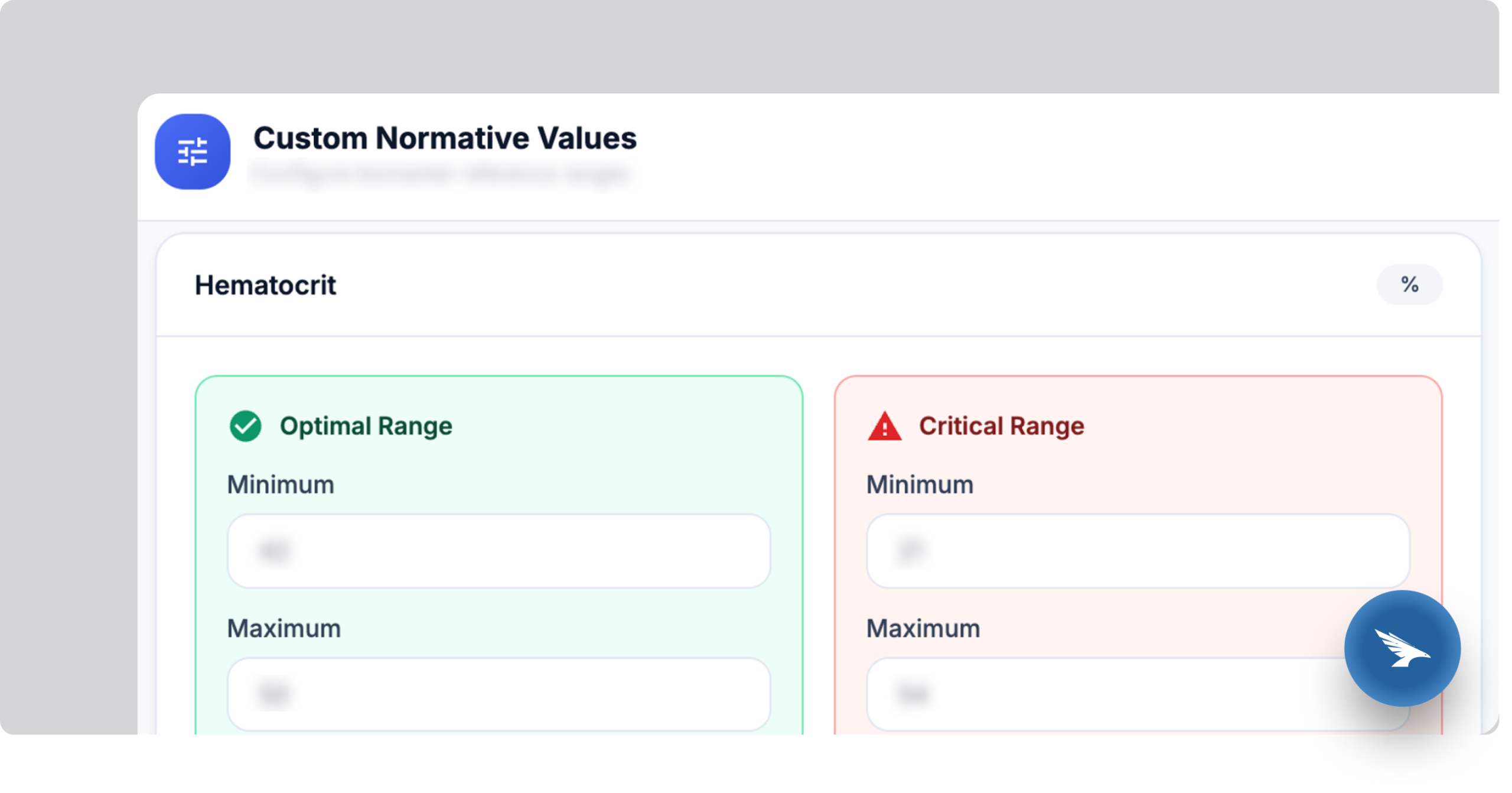Click the blurred subtitle under the page title
Viewport: 1512px width, 793px height.
click(440, 174)
